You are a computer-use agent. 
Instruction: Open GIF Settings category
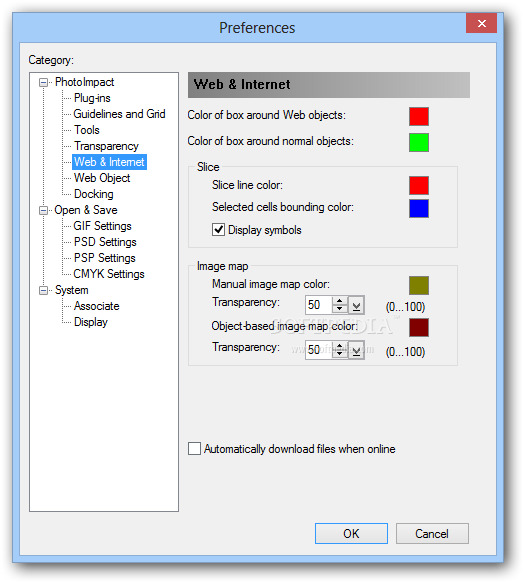click(102, 226)
